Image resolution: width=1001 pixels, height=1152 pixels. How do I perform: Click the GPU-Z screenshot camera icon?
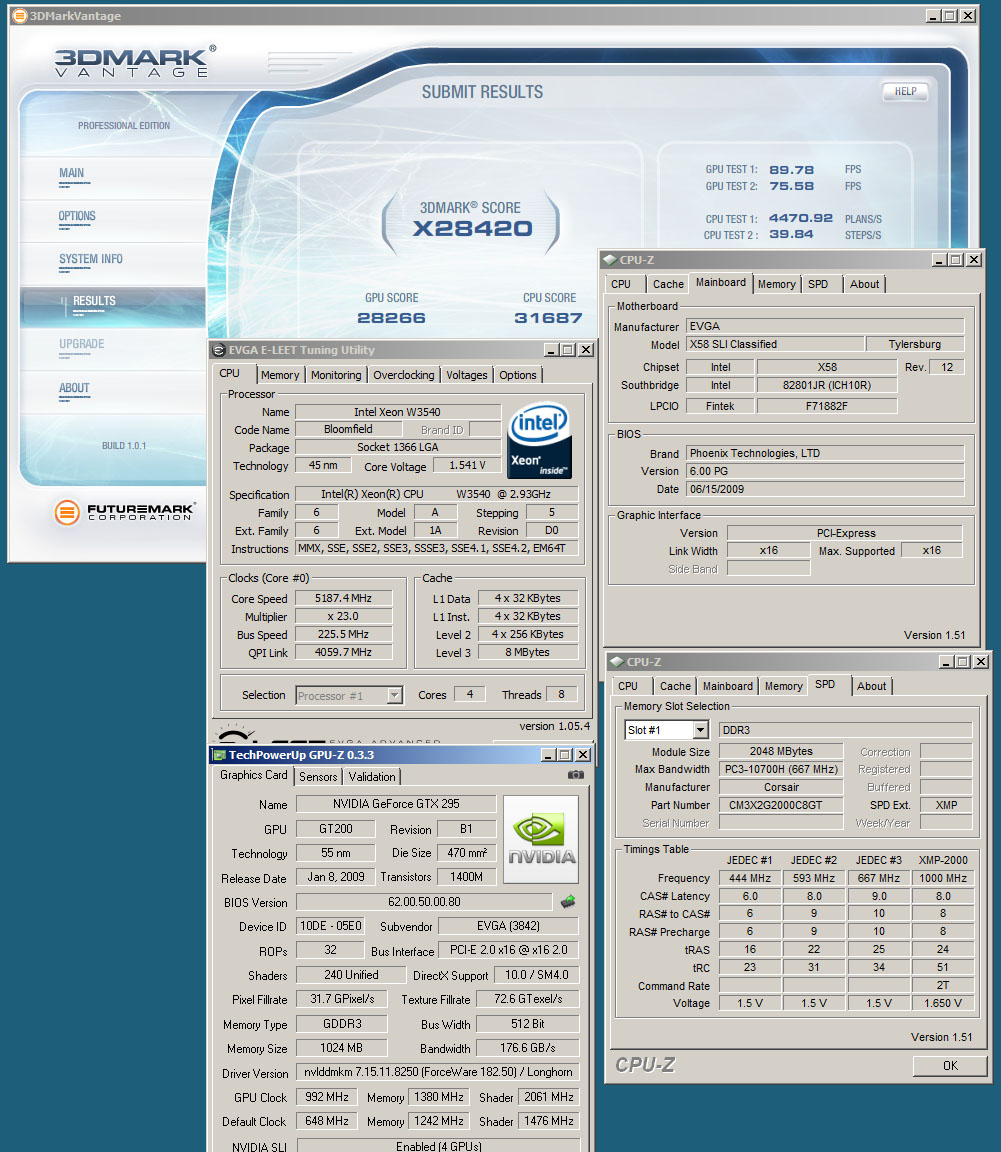point(575,775)
